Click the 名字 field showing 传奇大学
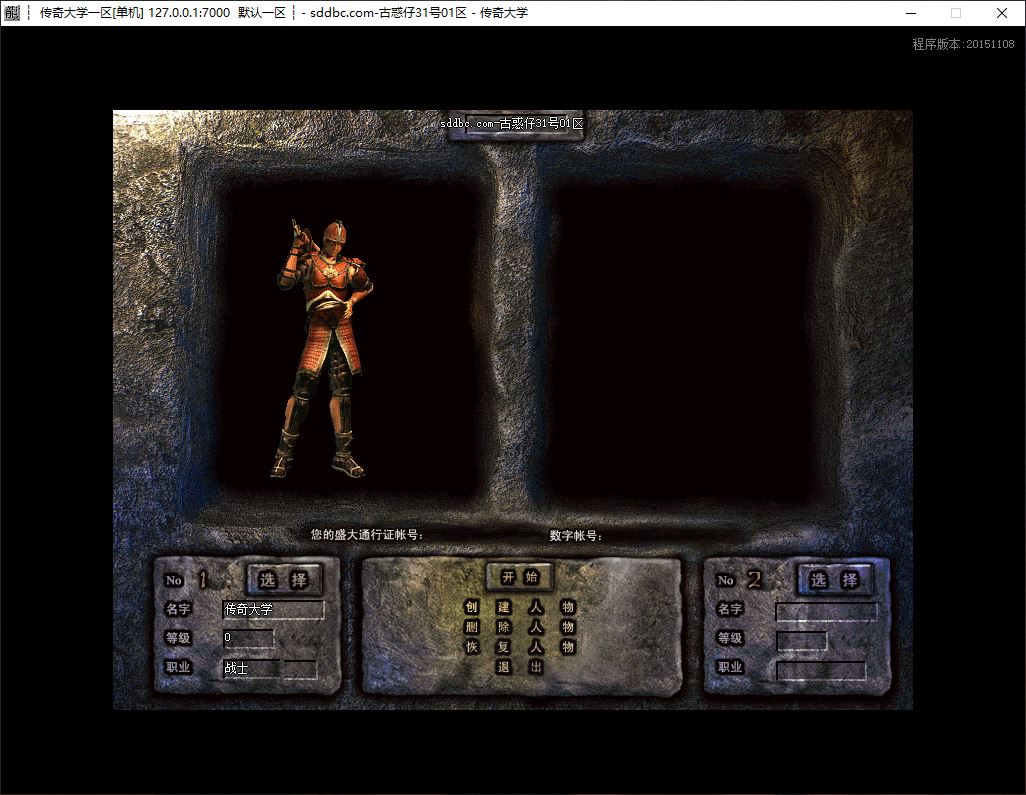This screenshot has width=1026, height=795. (274, 610)
